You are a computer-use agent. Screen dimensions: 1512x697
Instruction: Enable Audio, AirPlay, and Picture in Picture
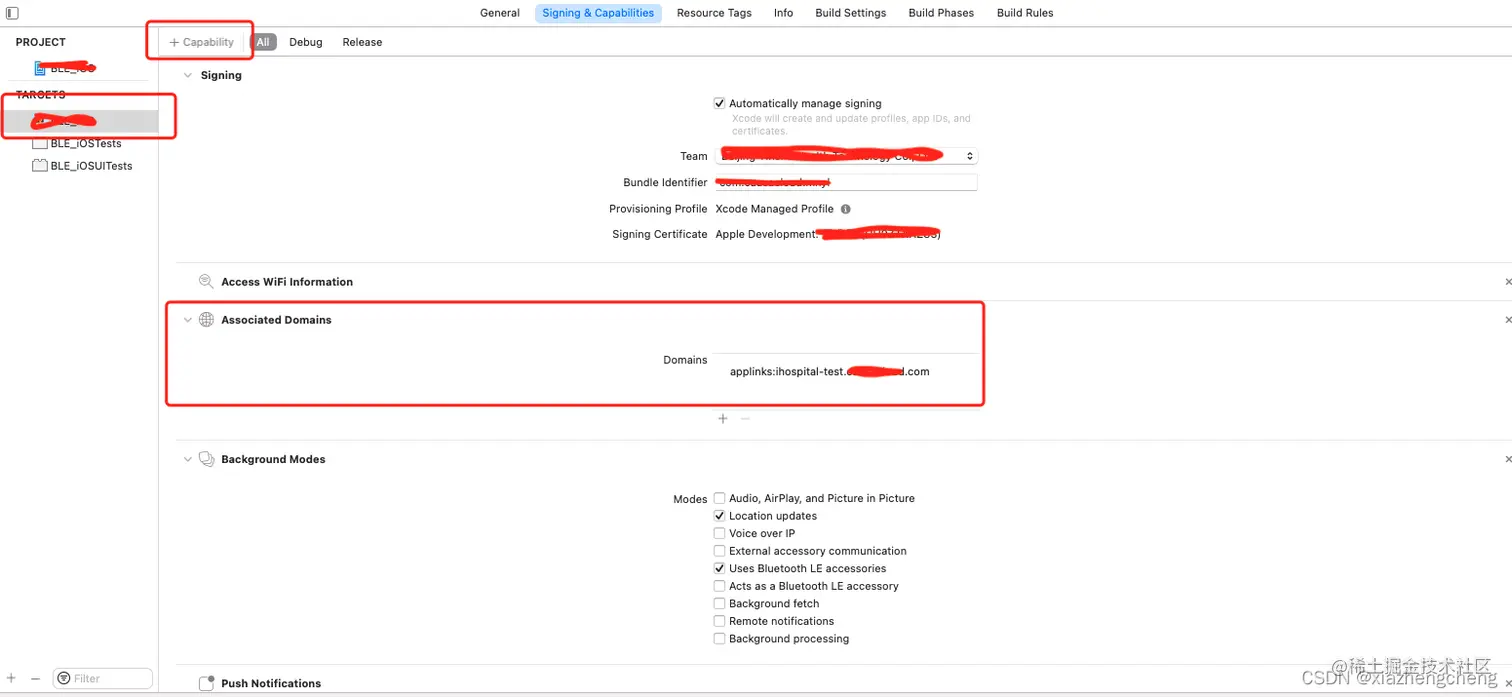tap(719, 498)
